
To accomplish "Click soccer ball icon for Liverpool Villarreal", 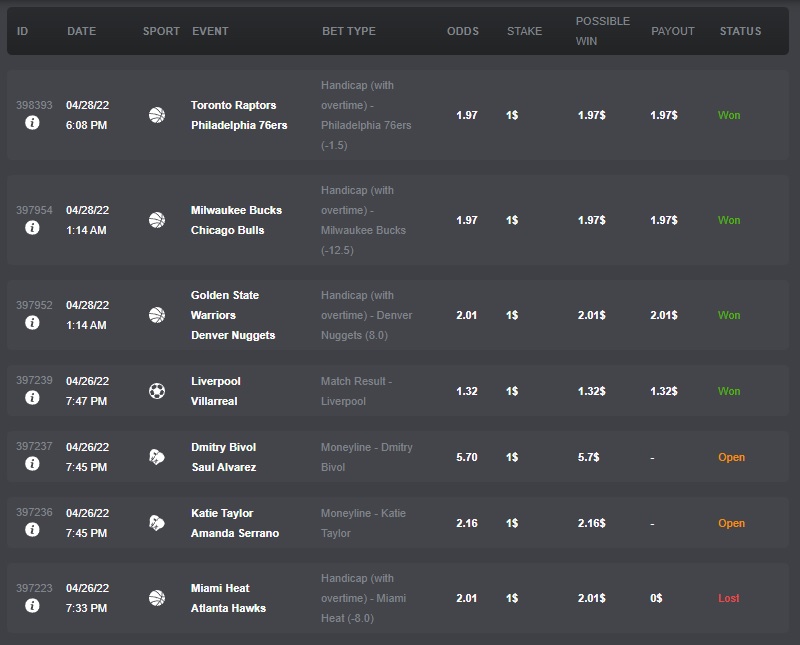I will pyautogui.click(x=156, y=391).
